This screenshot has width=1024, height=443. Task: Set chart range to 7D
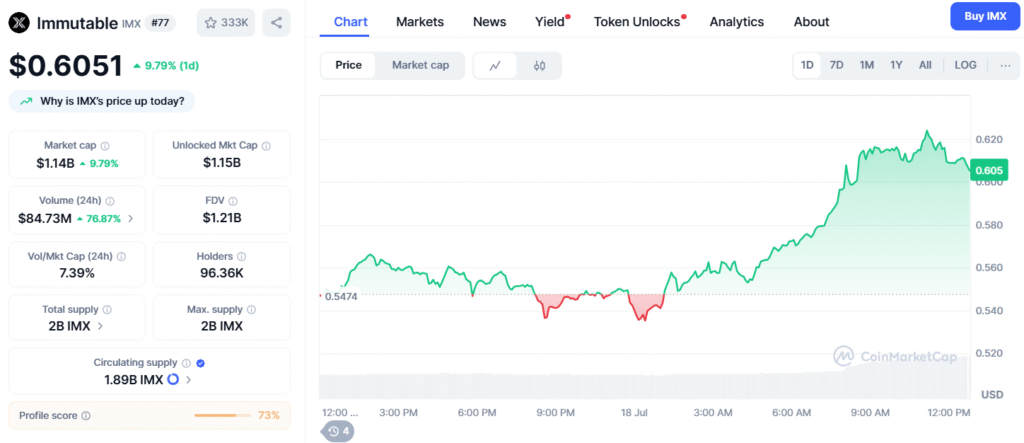836,65
